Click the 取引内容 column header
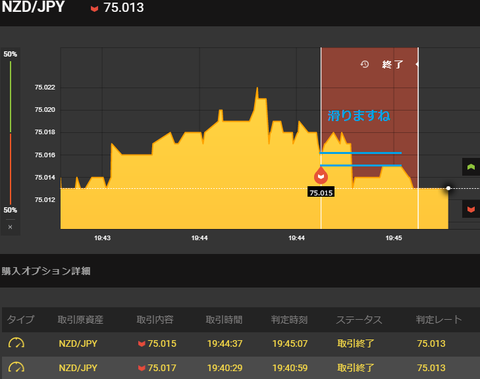 pyautogui.click(x=155, y=320)
